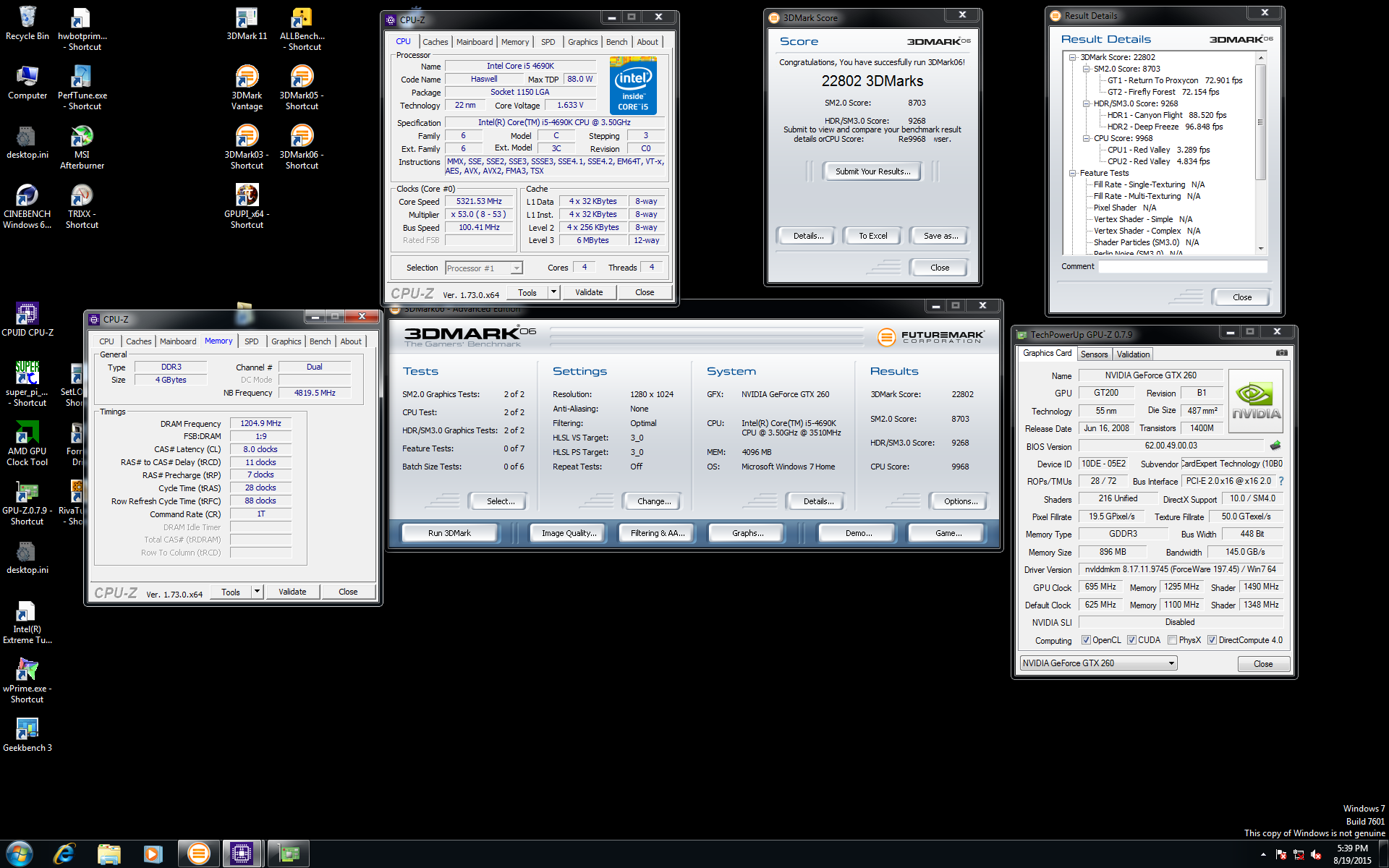Toggle the DirectCompute 4.0 checkbox
The width and height of the screenshot is (1389, 868).
[x=1212, y=640]
